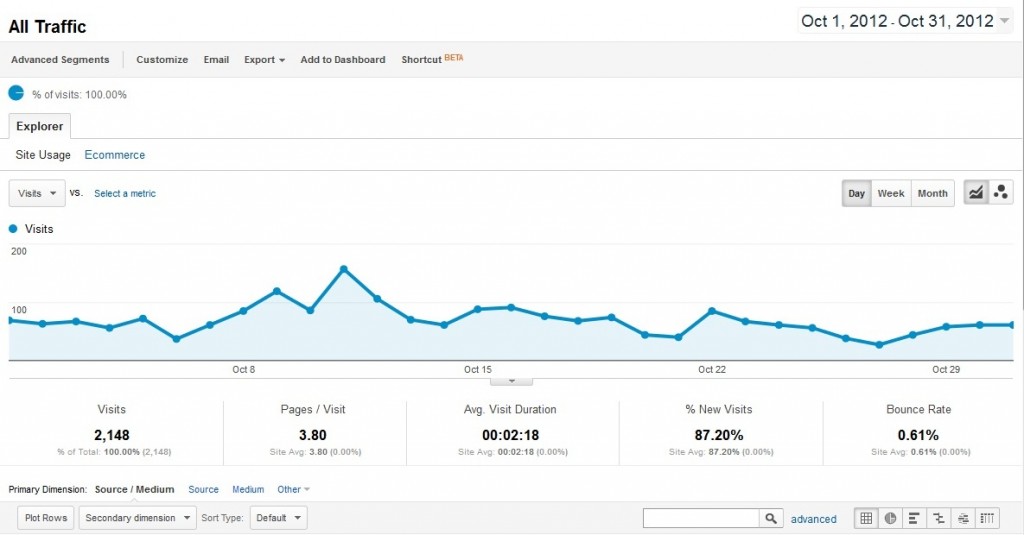The width and height of the screenshot is (1024, 535).
Task: Click the Plot Rows button
Action: [46, 518]
